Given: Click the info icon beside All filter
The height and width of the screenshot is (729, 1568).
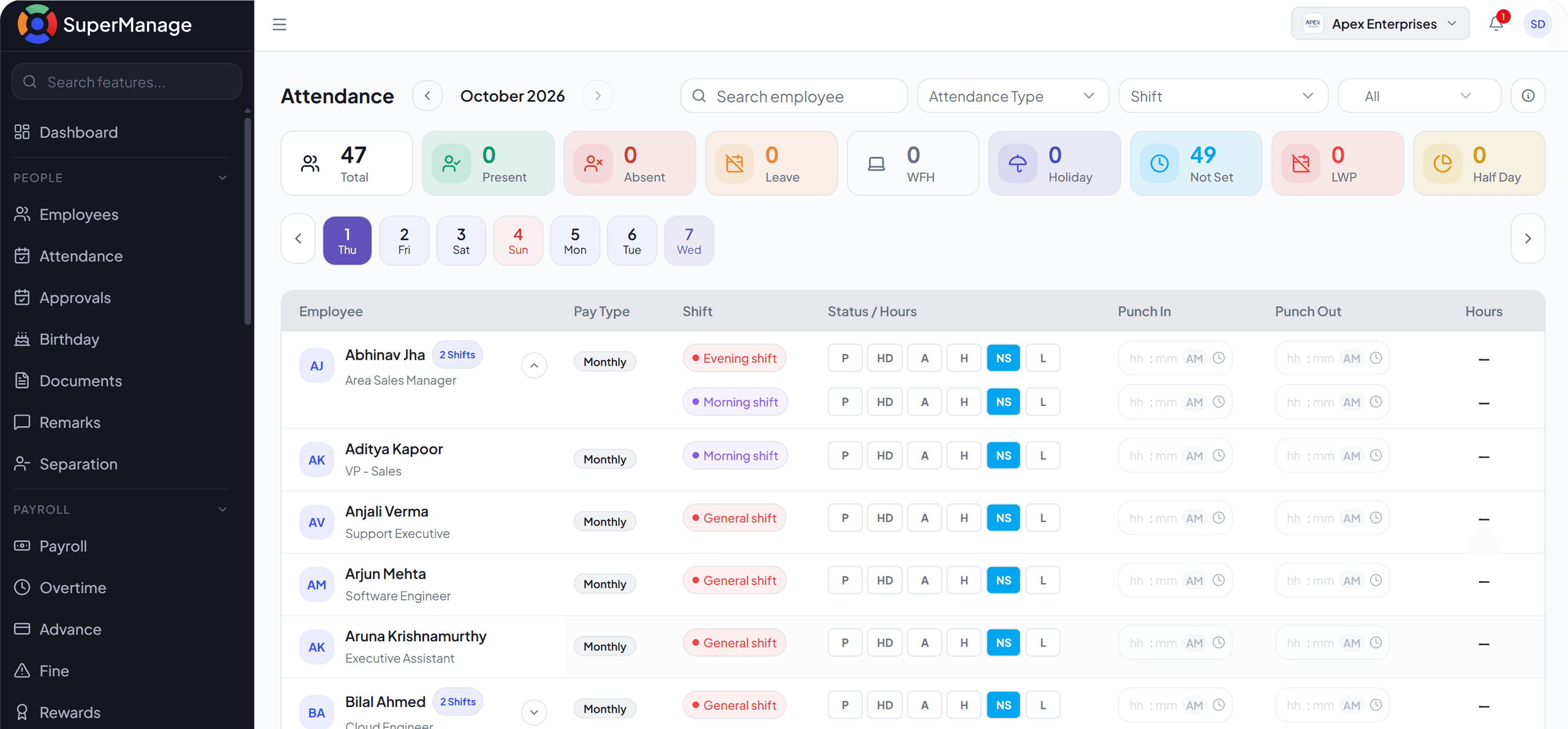Looking at the screenshot, I should (1528, 95).
